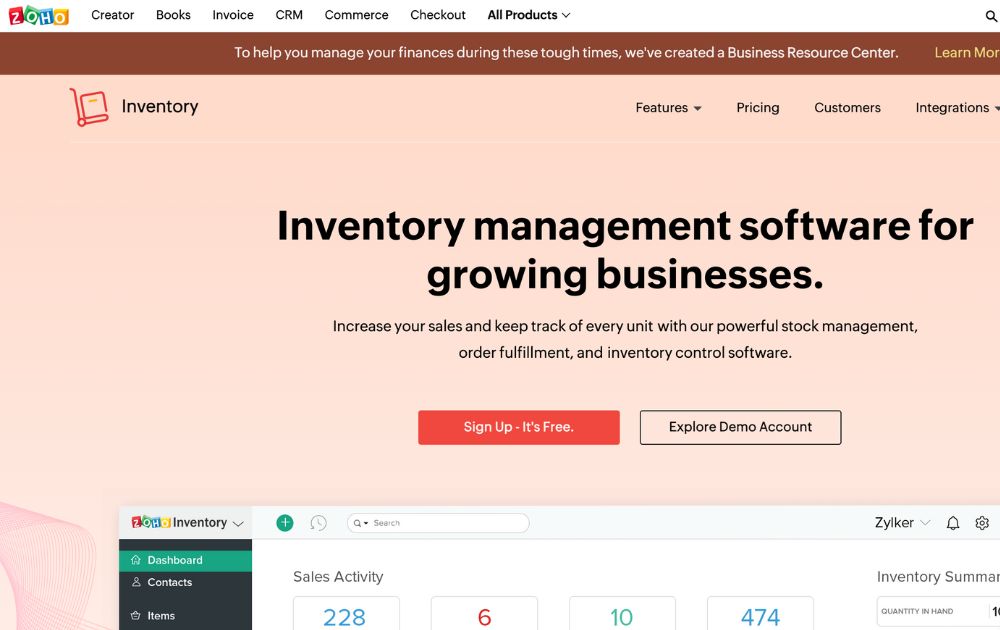
Task: Expand the All Products dropdown
Action: coord(529,15)
